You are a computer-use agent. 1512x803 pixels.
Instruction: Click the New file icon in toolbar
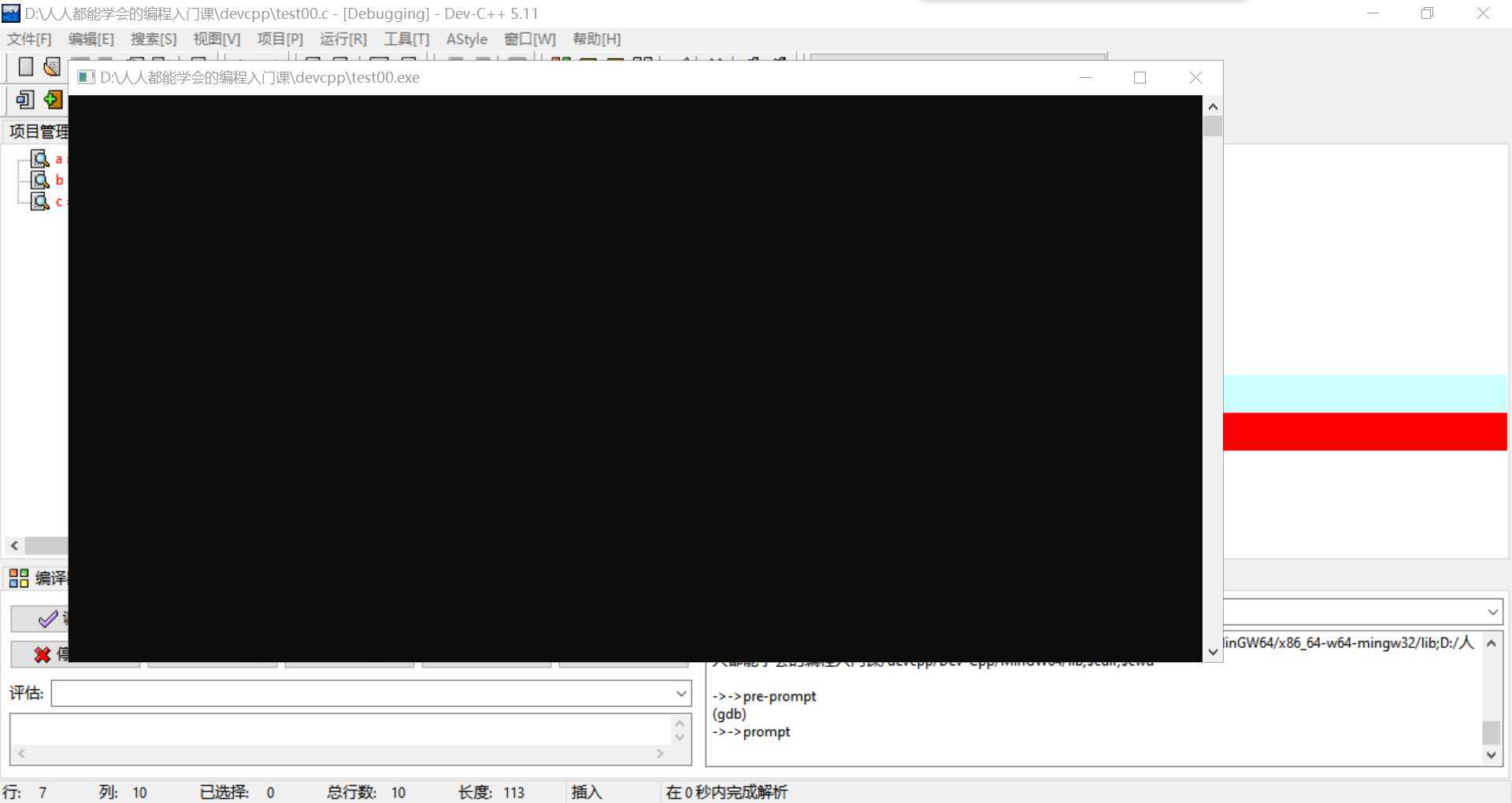pyautogui.click(x=26, y=67)
